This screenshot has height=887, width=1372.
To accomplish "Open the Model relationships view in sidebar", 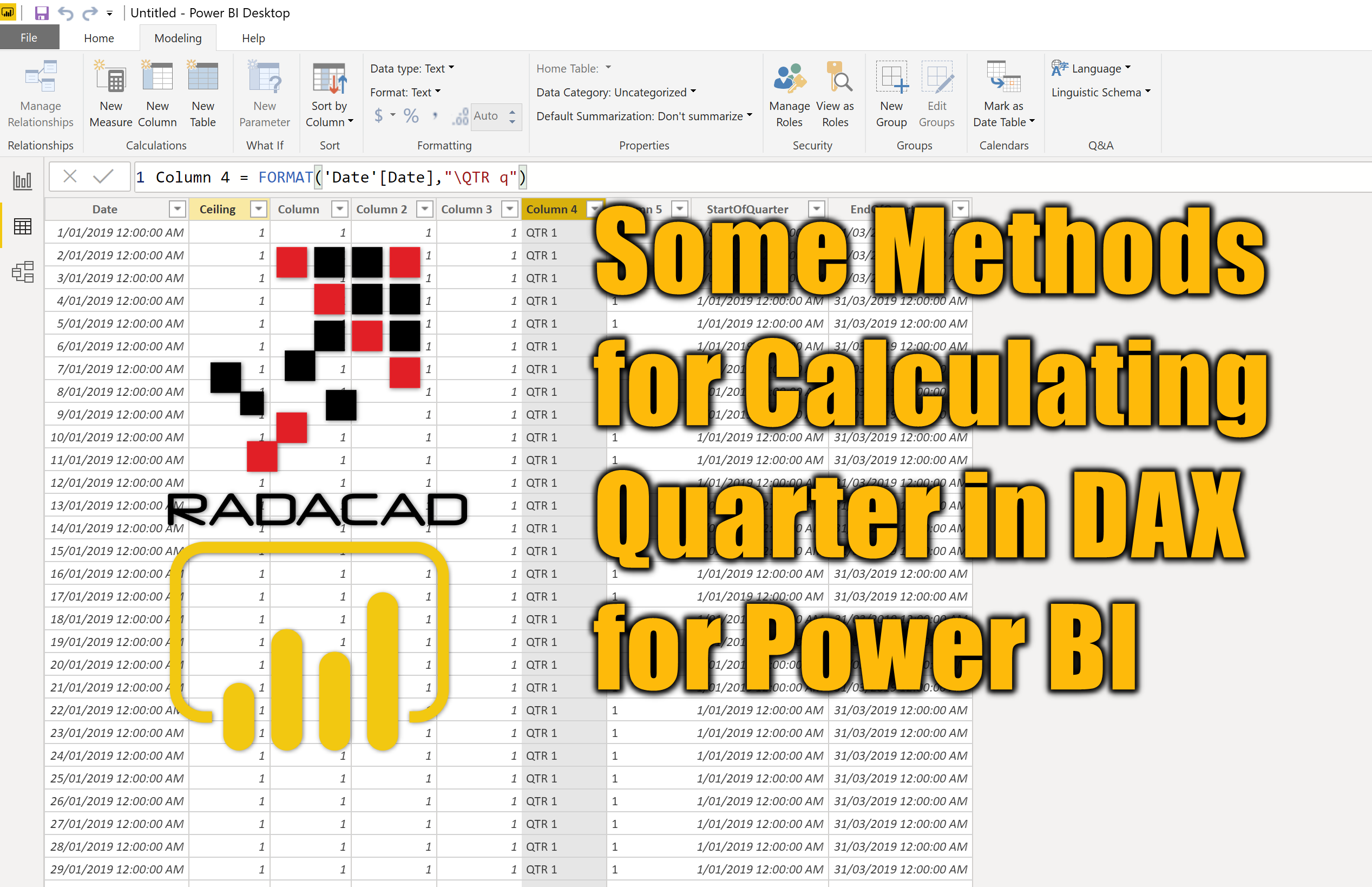I will 22,272.
